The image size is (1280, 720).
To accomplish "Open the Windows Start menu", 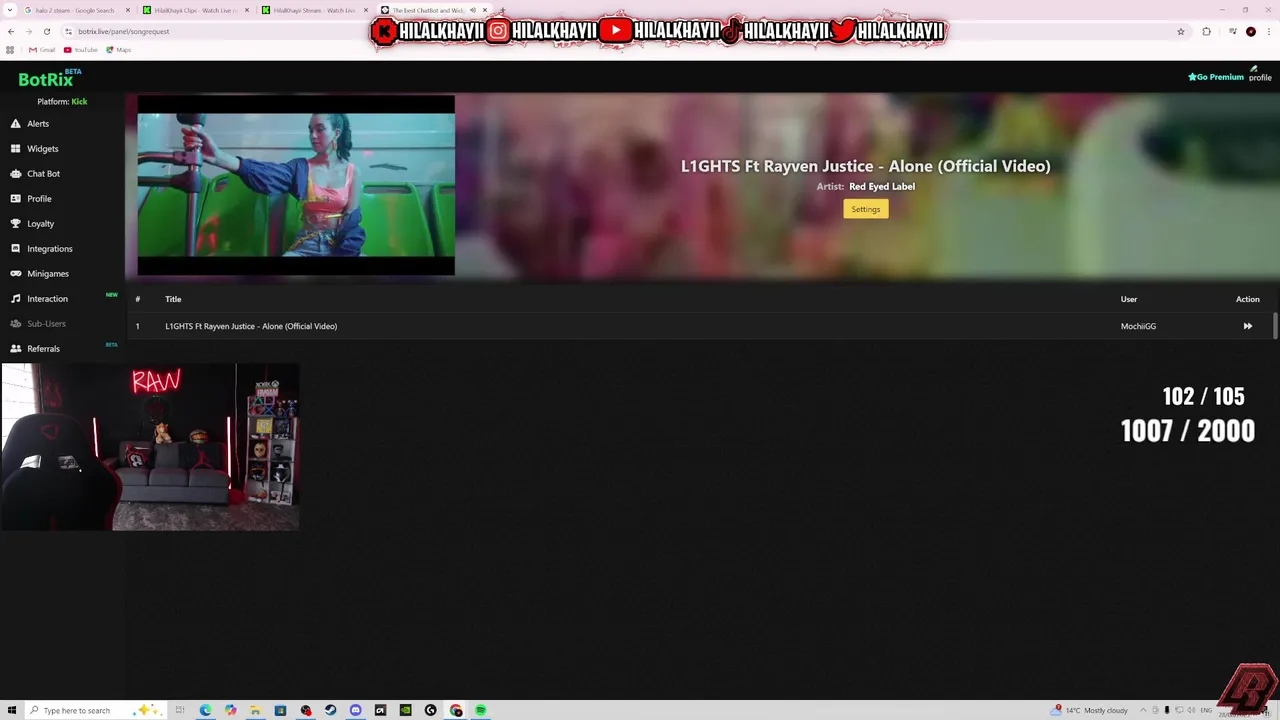I will [11, 710].
